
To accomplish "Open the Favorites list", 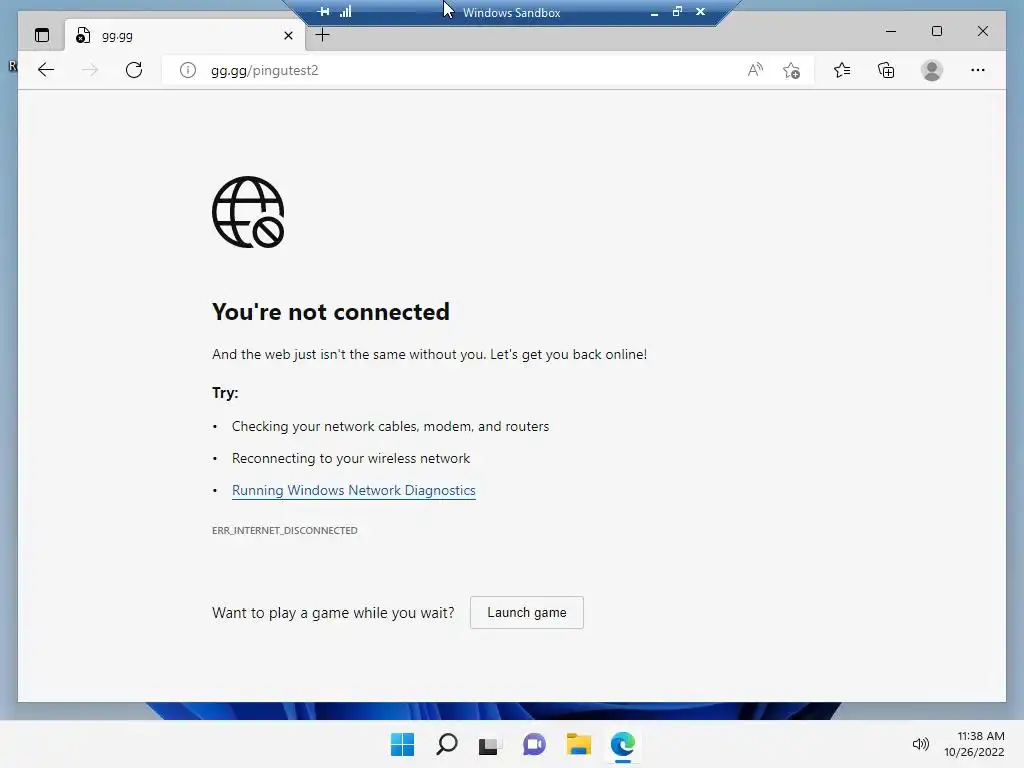I will point(842,70).
